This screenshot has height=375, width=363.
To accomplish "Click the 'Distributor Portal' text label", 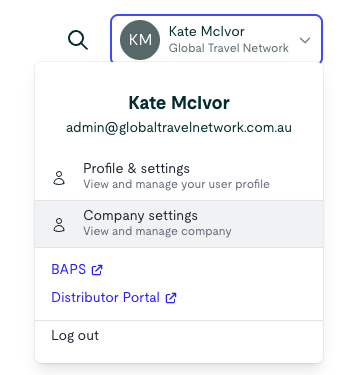I will (106, 297).
